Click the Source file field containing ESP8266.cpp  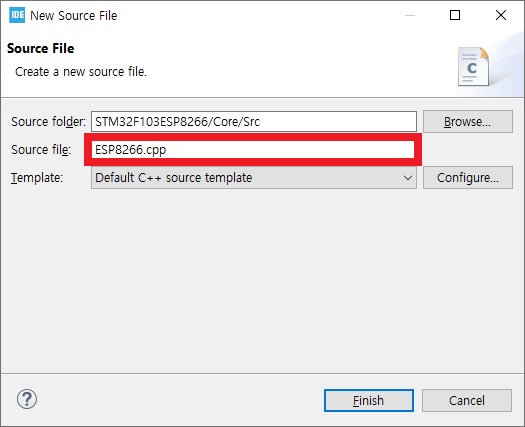pyautogui.click(x=253, y=149)
